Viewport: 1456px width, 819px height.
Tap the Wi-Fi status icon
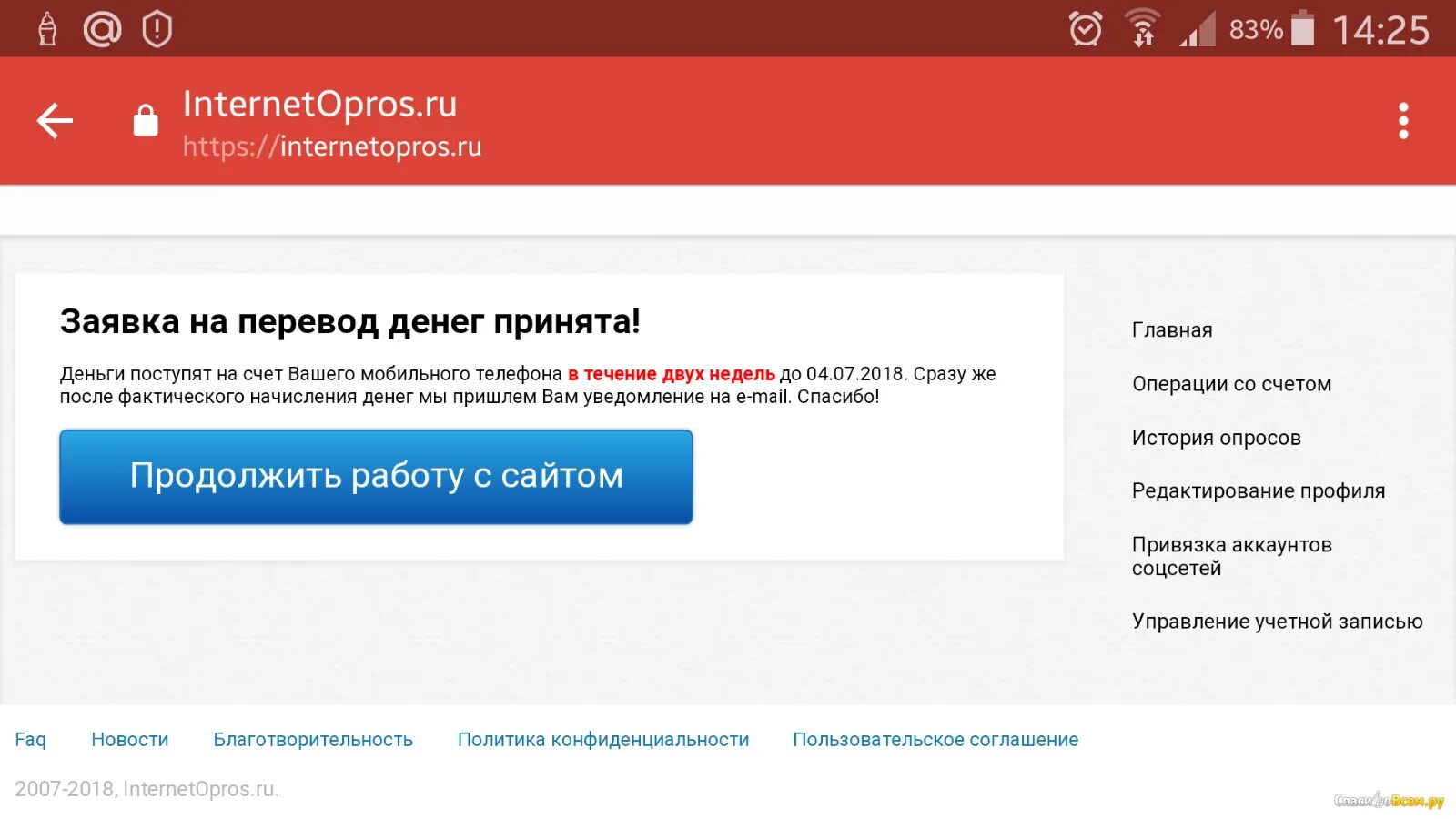coord(1142,28)
